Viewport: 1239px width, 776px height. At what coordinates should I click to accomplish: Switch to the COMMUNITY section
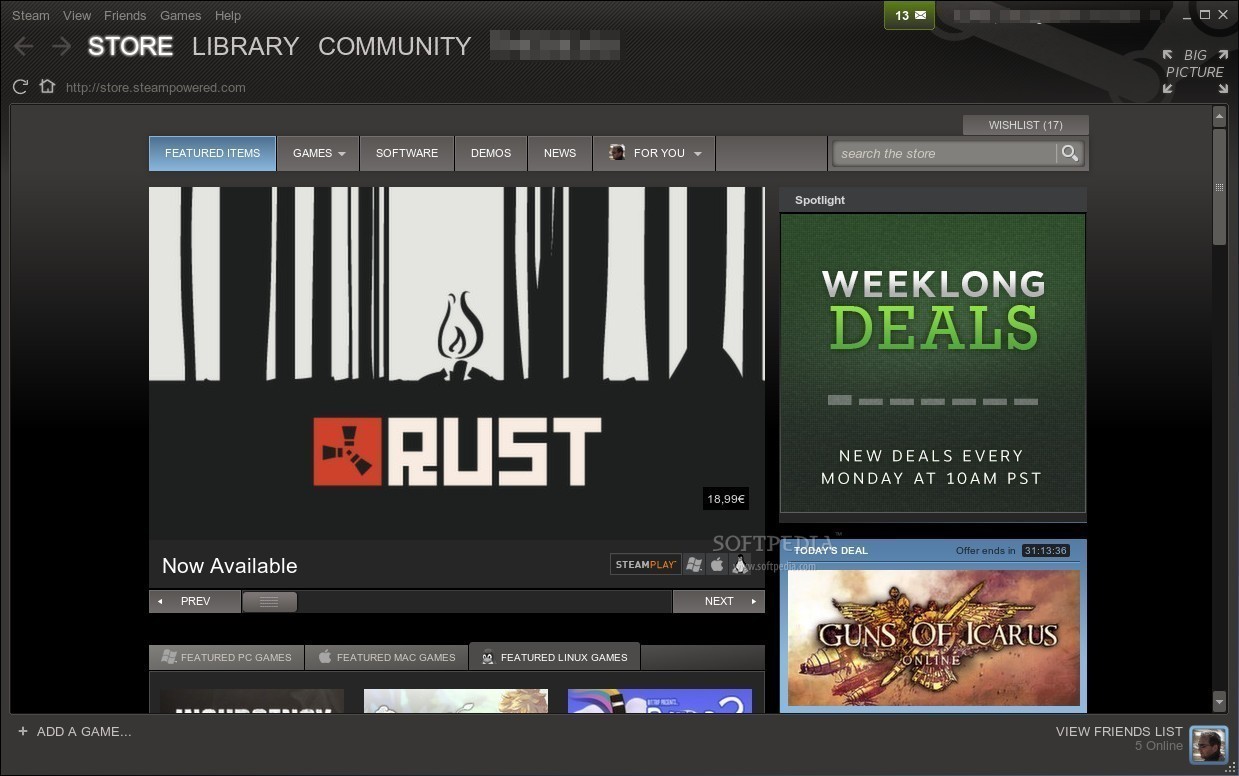click(x=394, y=46)
